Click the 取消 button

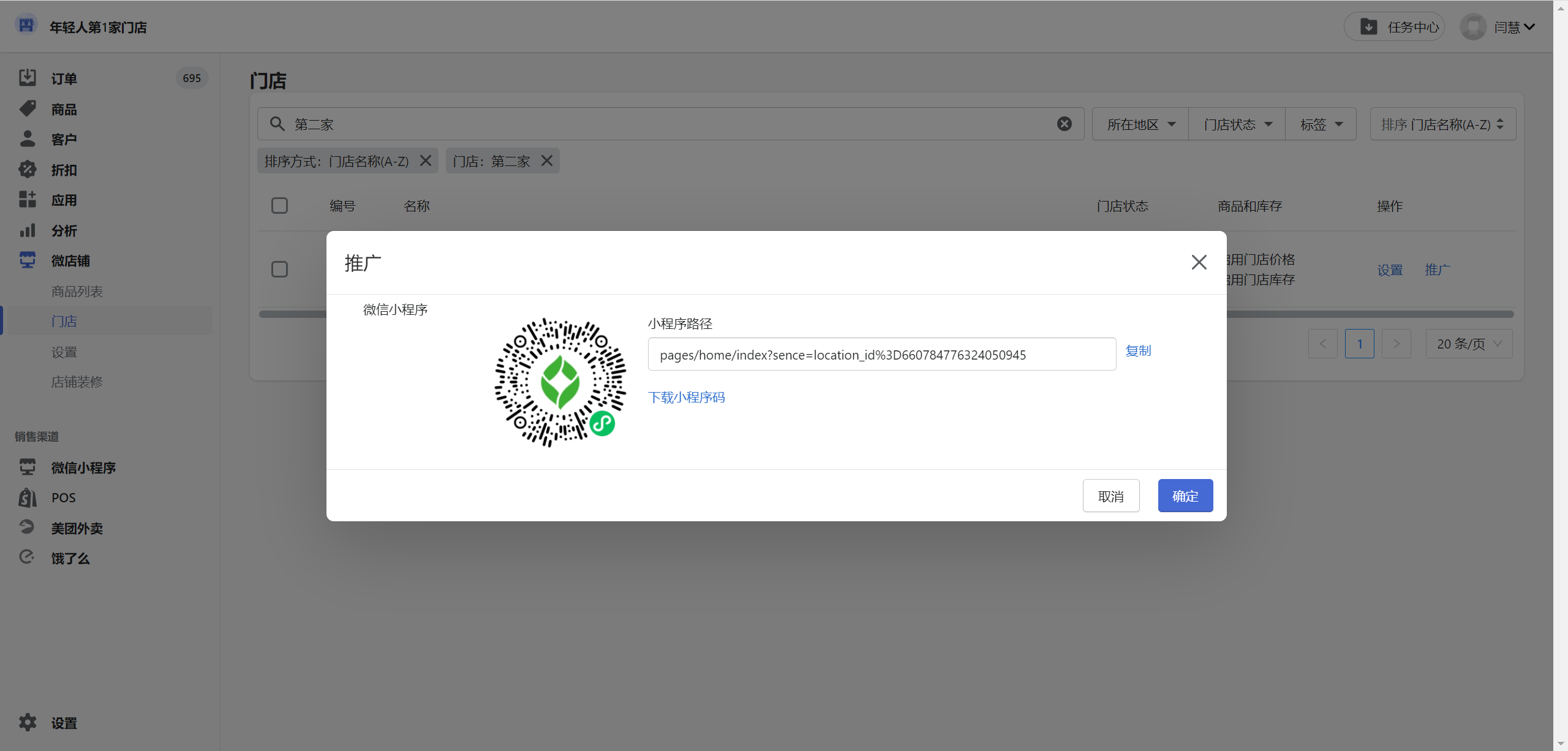click(1110, 496)
